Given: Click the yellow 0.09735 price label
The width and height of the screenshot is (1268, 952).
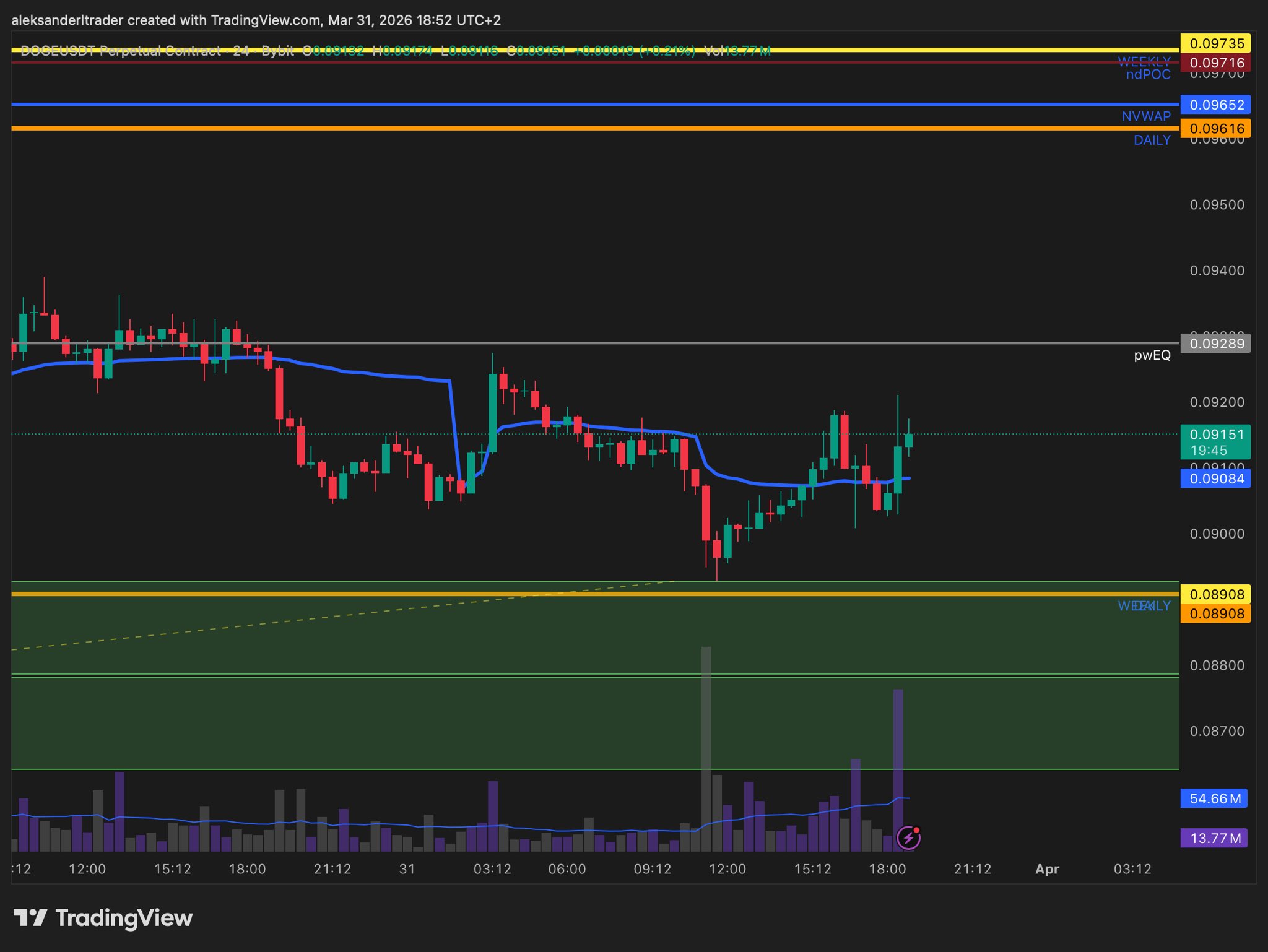Looking at the screenshot, I should [1215, 43].
